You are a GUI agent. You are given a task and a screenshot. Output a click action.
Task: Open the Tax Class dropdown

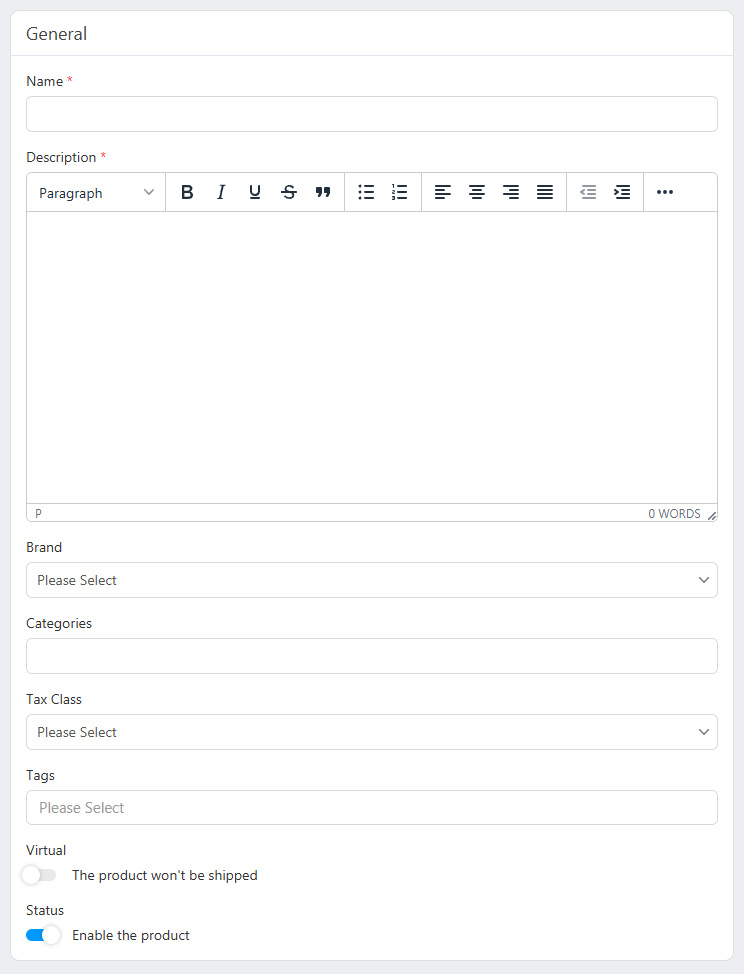pos(371,732)
